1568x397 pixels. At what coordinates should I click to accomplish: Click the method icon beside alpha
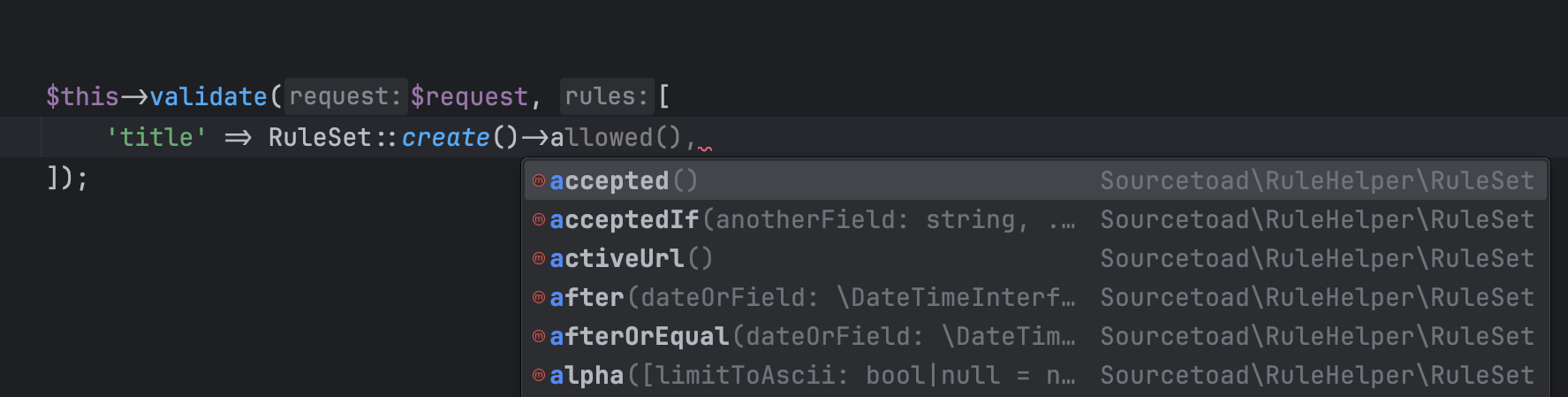tap(539, 376)
